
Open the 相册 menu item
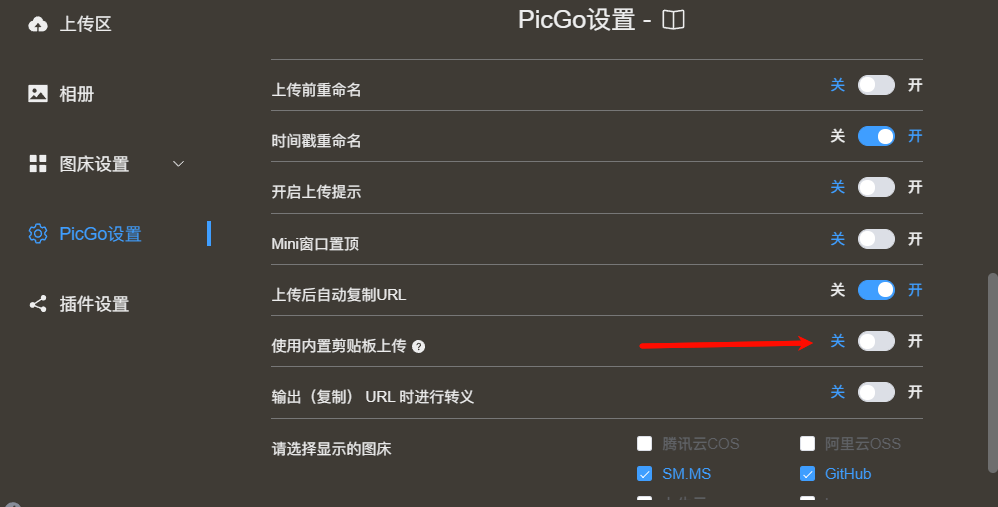77,94
